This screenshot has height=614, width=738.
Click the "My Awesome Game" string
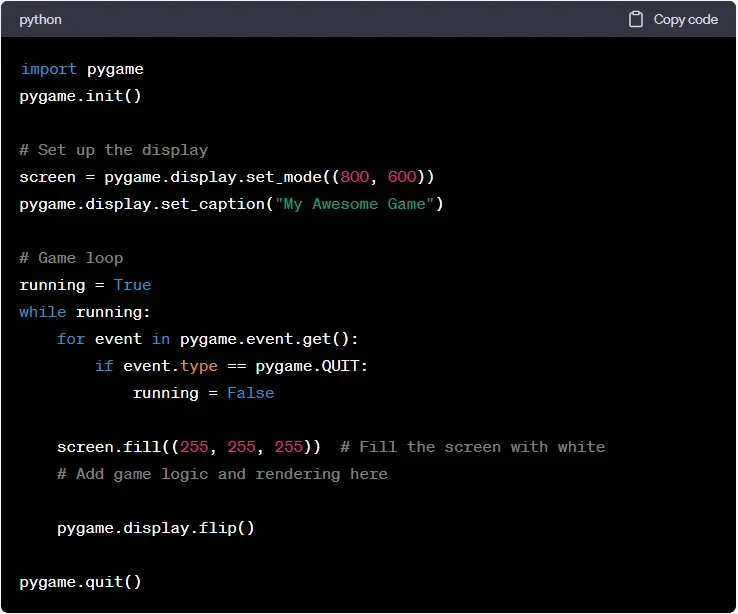coord(354,204)
